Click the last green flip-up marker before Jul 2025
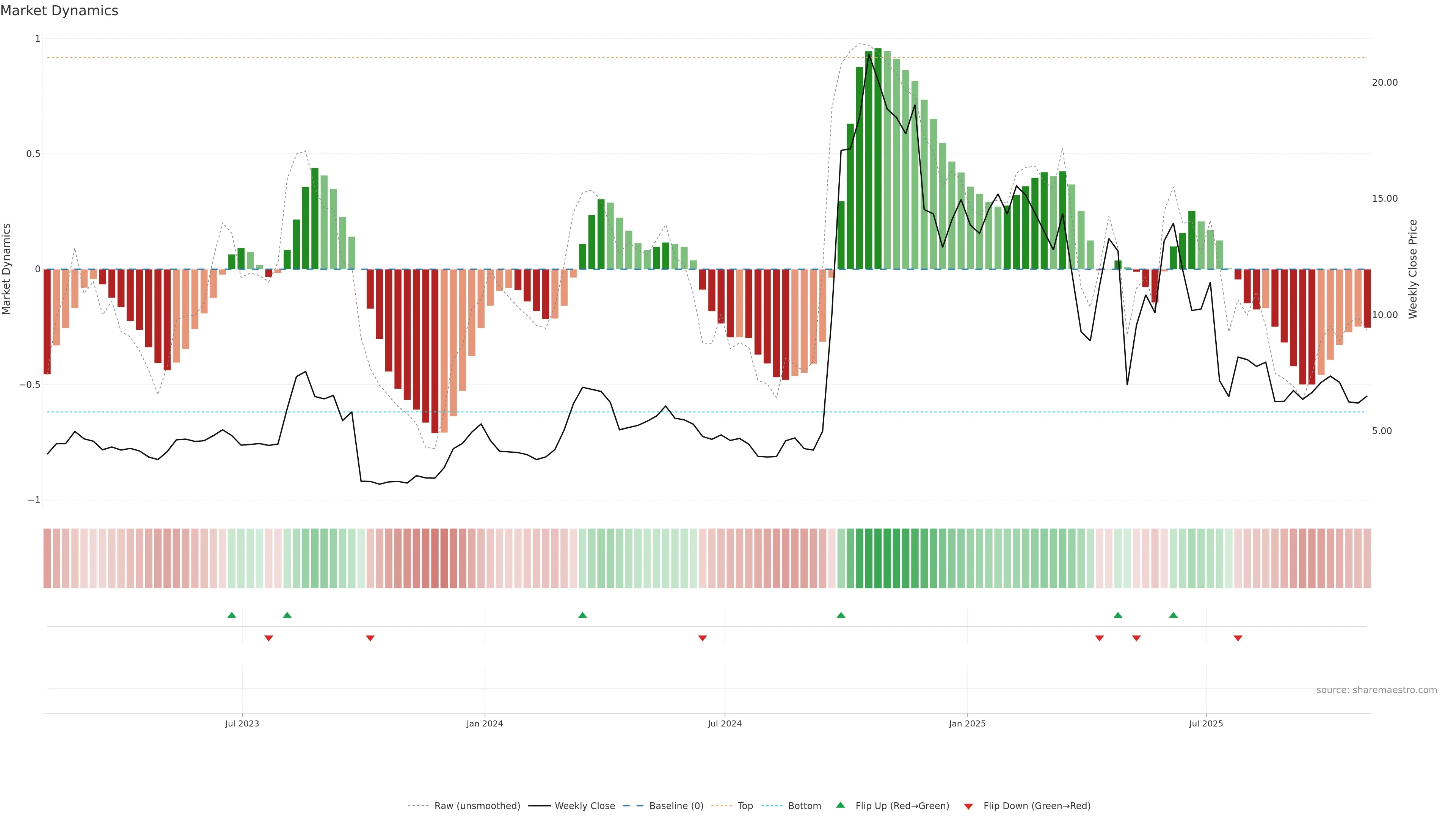 coord(1174,615)
